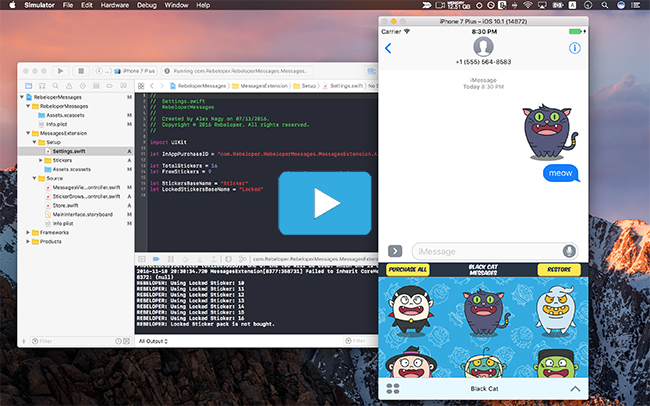Toggle breakpoints activation in debug bar
Screen dimensions: 650x406
pos(156,259)
